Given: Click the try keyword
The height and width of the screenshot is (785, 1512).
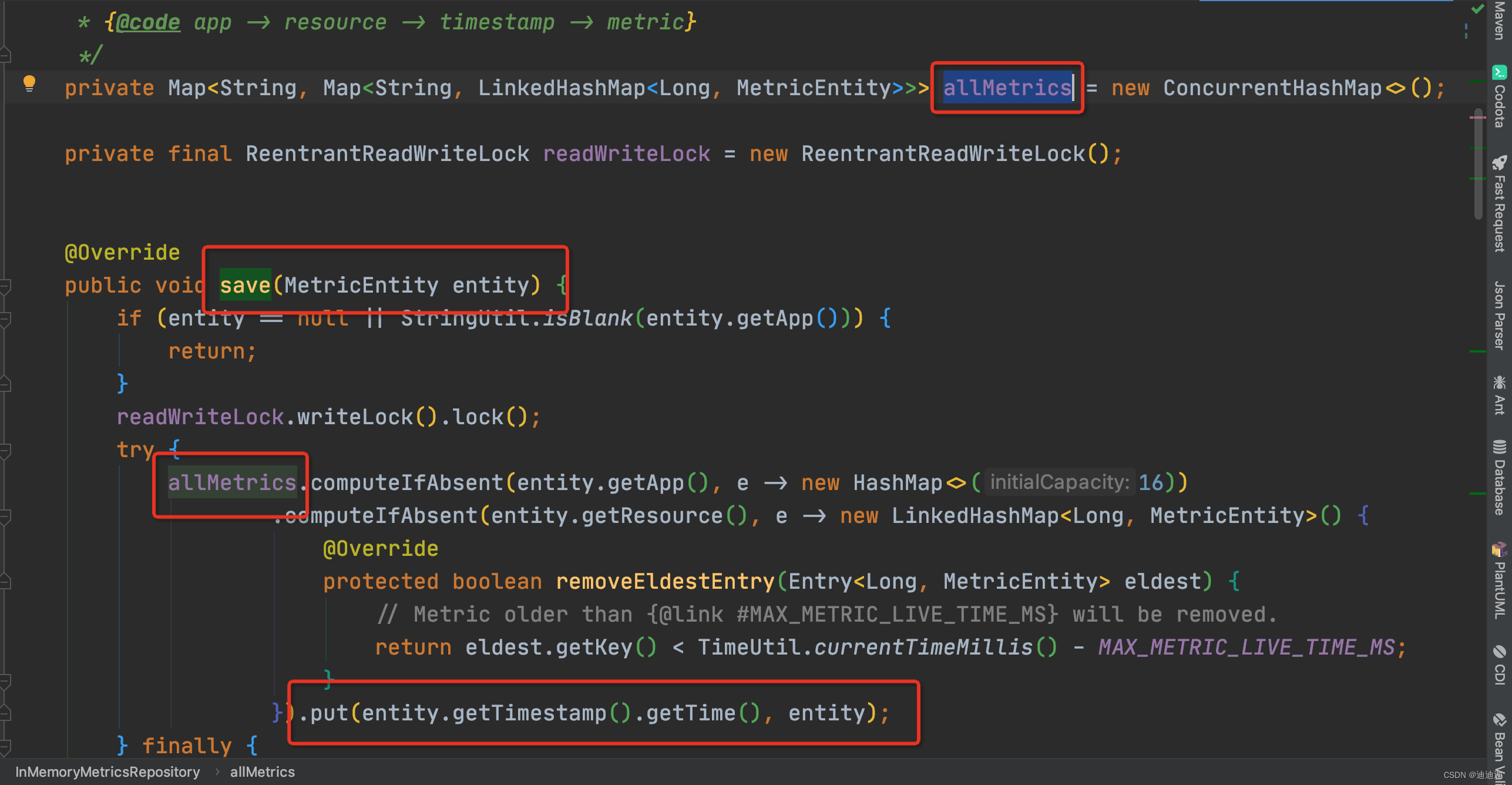Looking at the screenshot, I should pyautogui.click(x=135, y=450).
